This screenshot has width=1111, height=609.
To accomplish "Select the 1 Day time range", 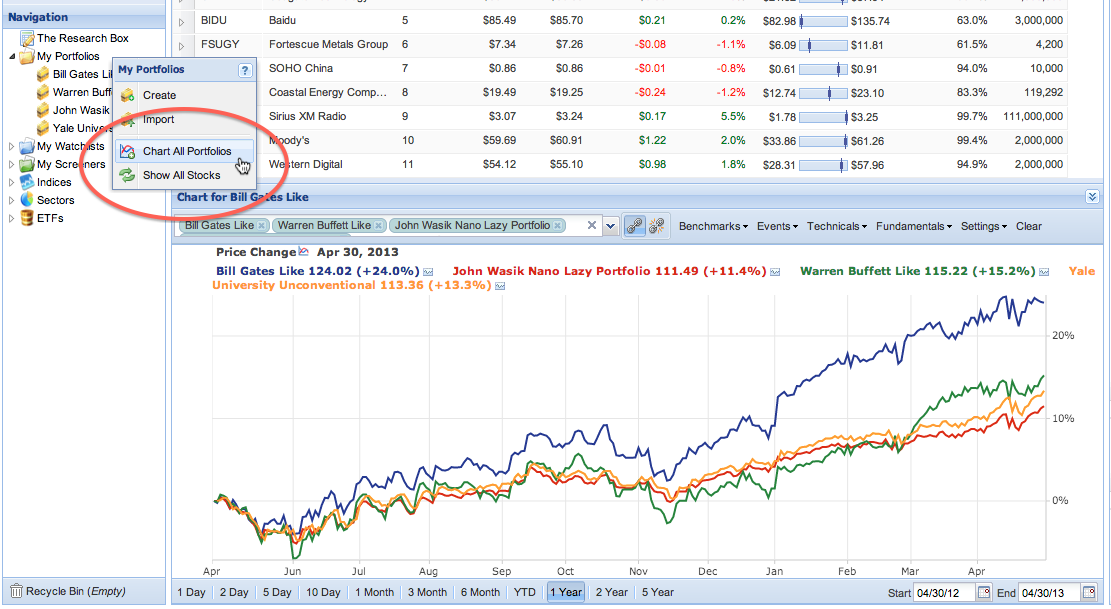I will pyautogui.click(x=191, y=592).
